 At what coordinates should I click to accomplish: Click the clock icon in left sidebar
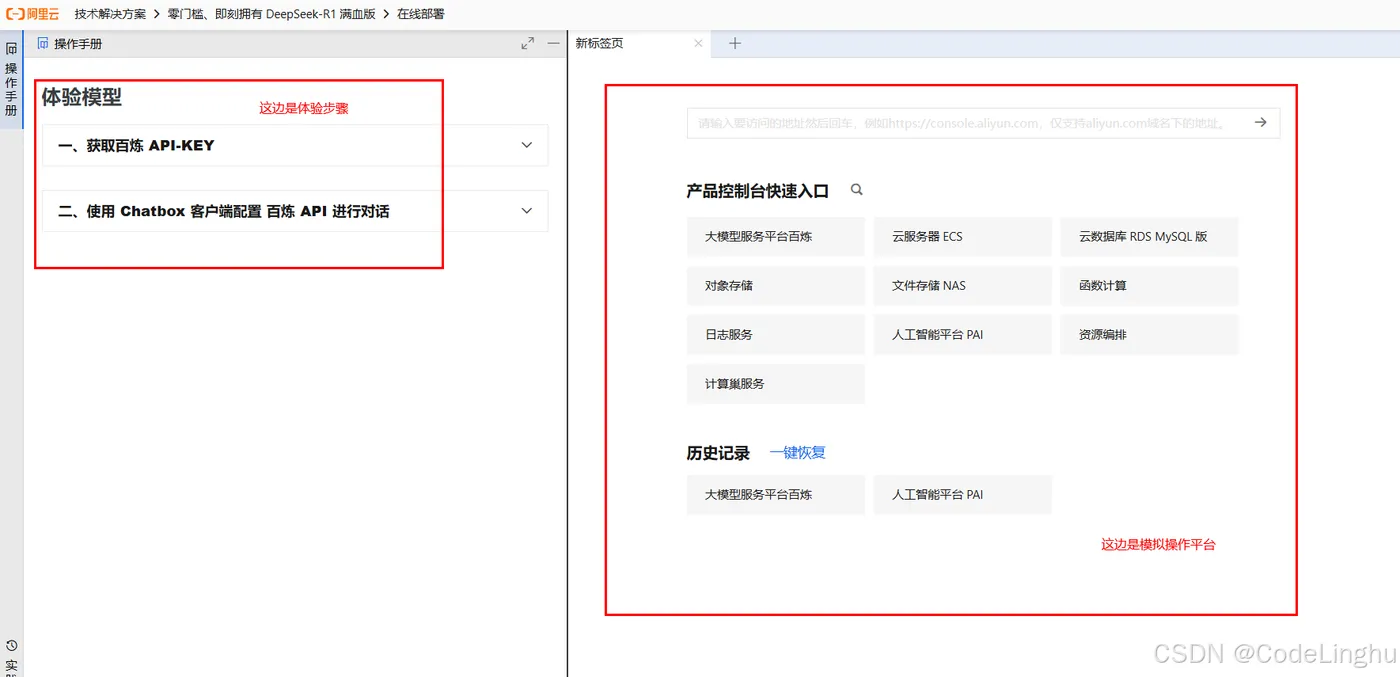pos(11,646)
